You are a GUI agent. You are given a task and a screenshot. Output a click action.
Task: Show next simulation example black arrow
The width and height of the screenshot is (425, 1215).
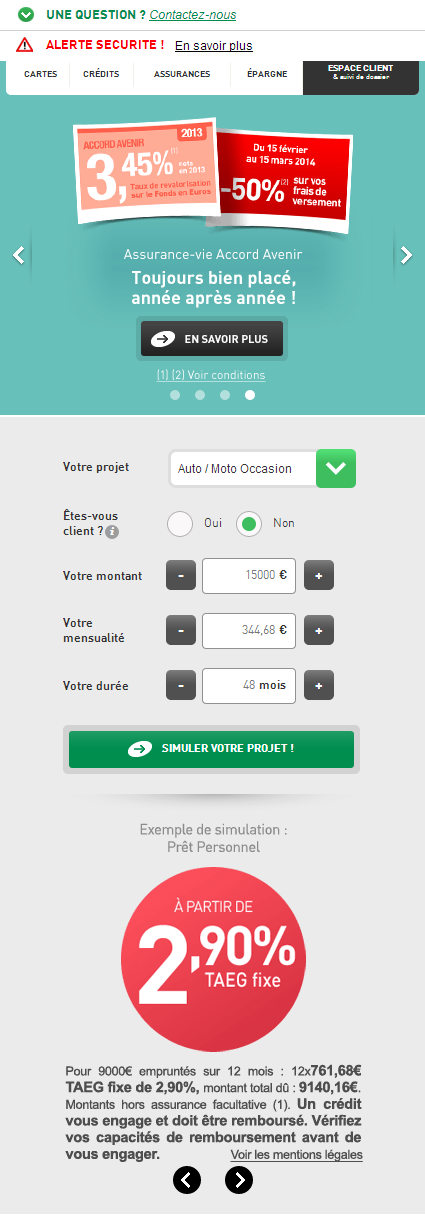[x=239, y=1180]
